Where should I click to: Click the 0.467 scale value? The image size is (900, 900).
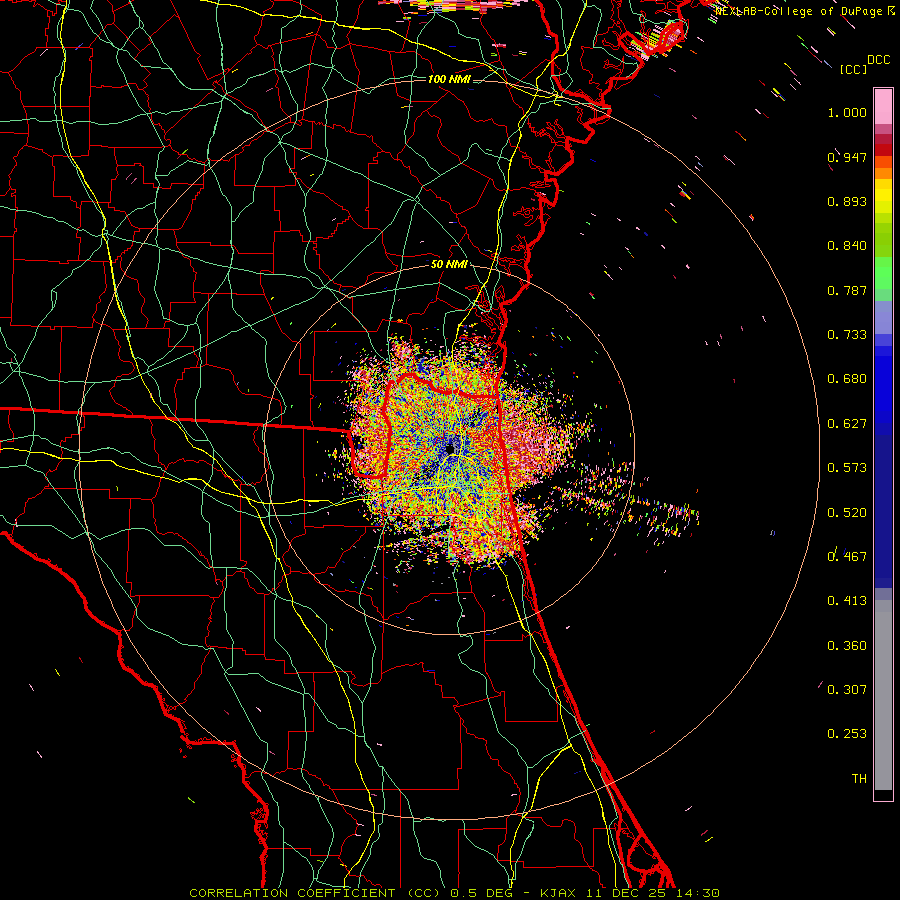(847, 556)
